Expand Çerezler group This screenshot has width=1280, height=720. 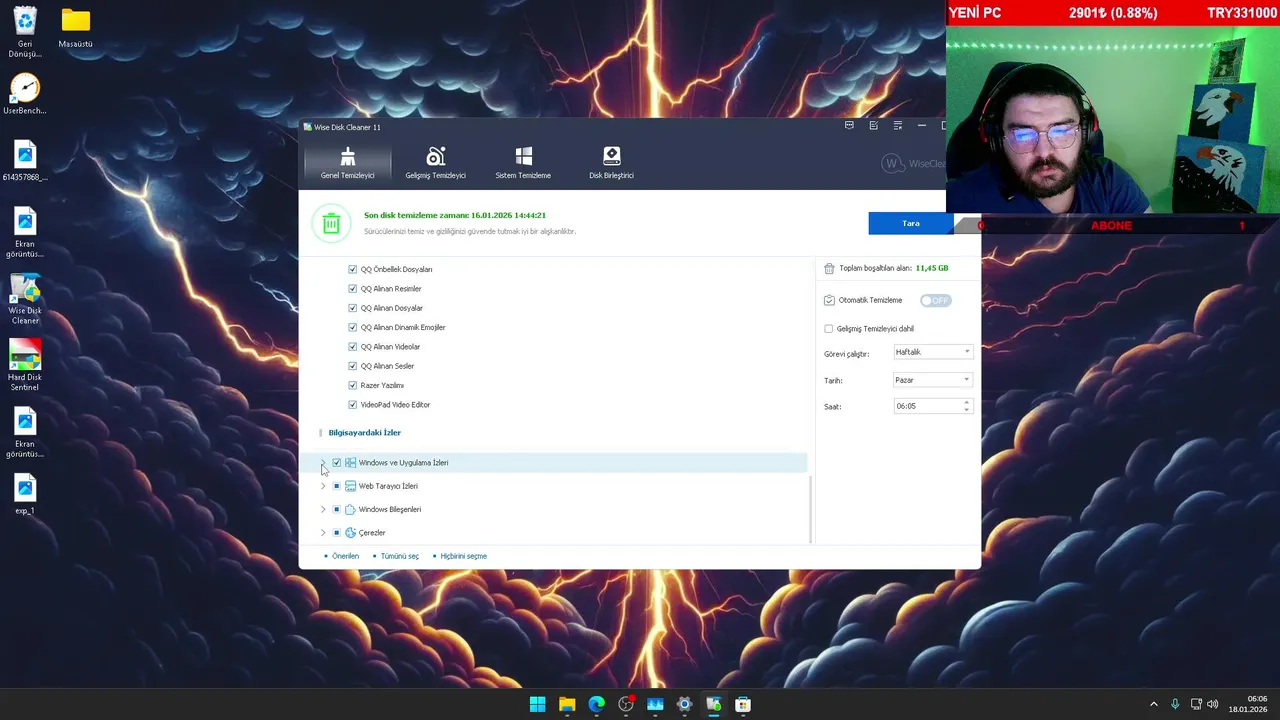pos(323,533)
